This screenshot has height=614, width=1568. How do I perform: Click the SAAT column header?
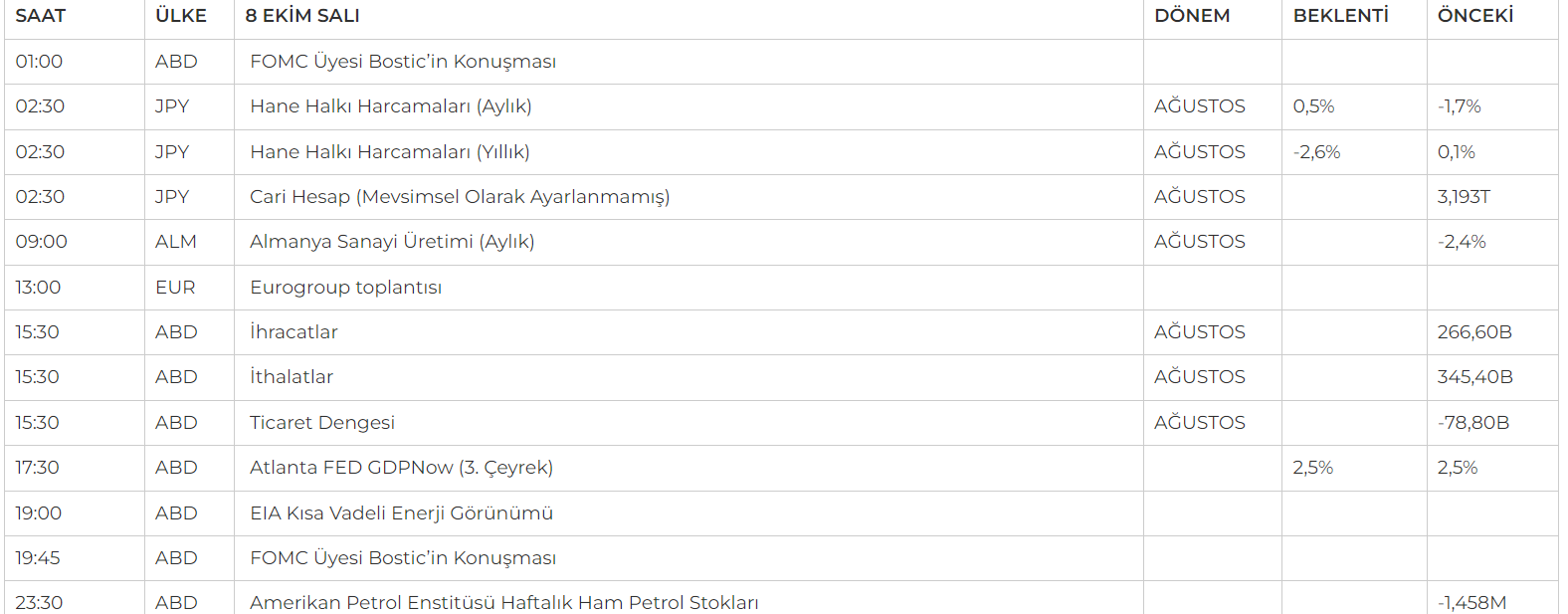pyautogui.click(x=41, y=16)
